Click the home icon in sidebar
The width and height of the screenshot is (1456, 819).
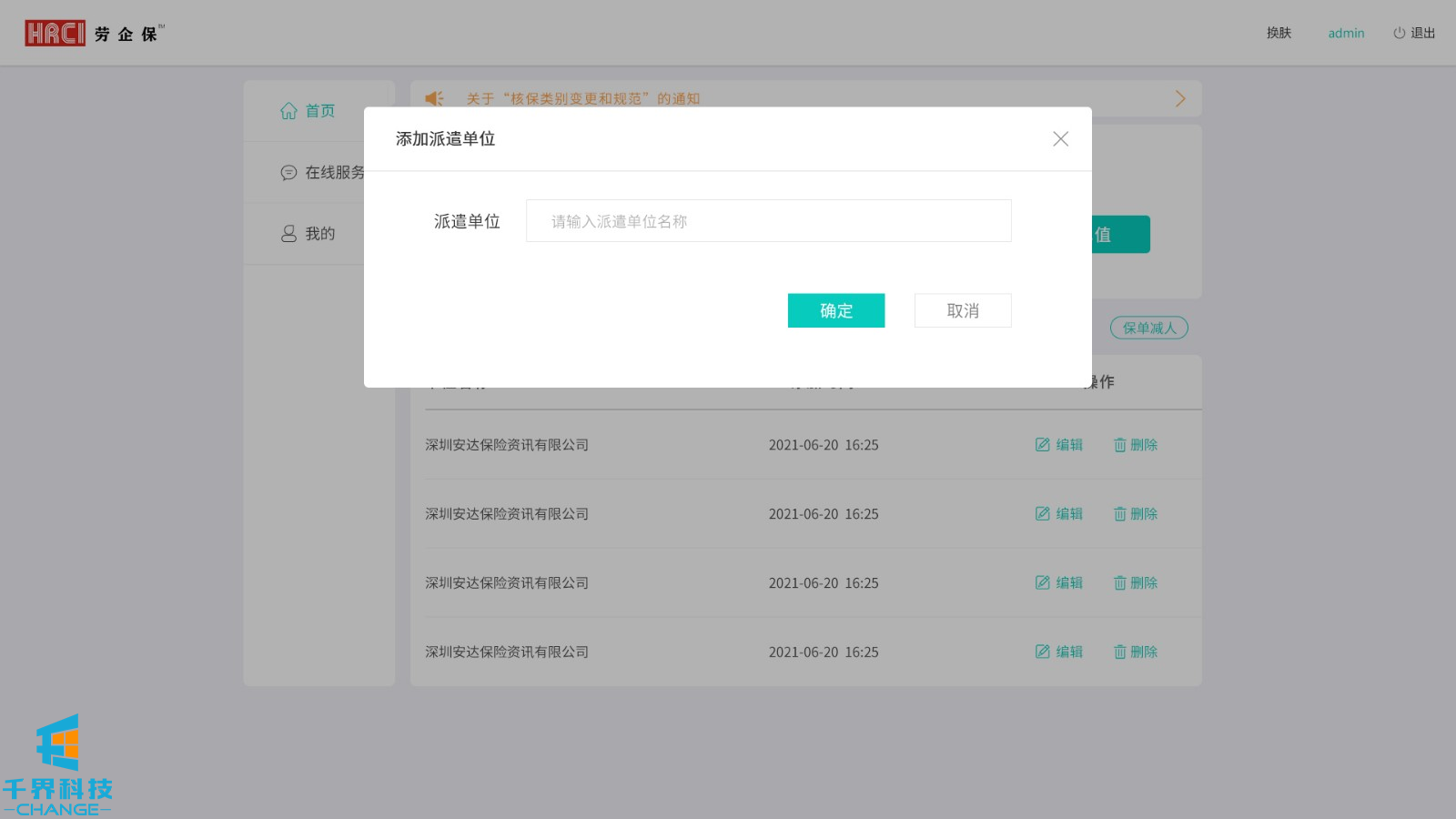[x=288, y=111]
